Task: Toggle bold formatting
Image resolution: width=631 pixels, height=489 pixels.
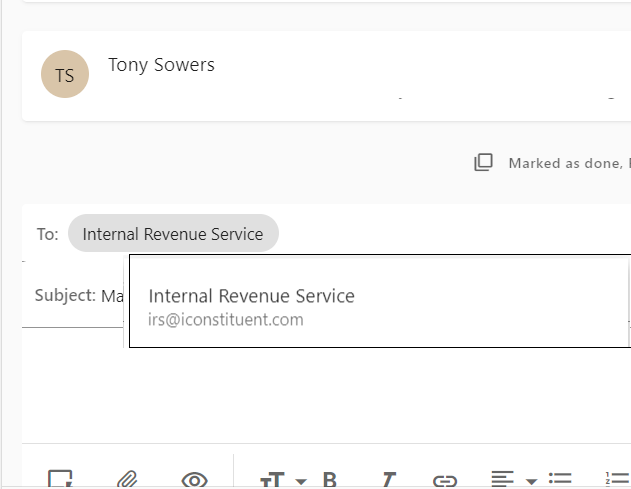Action: pos(330,480)
